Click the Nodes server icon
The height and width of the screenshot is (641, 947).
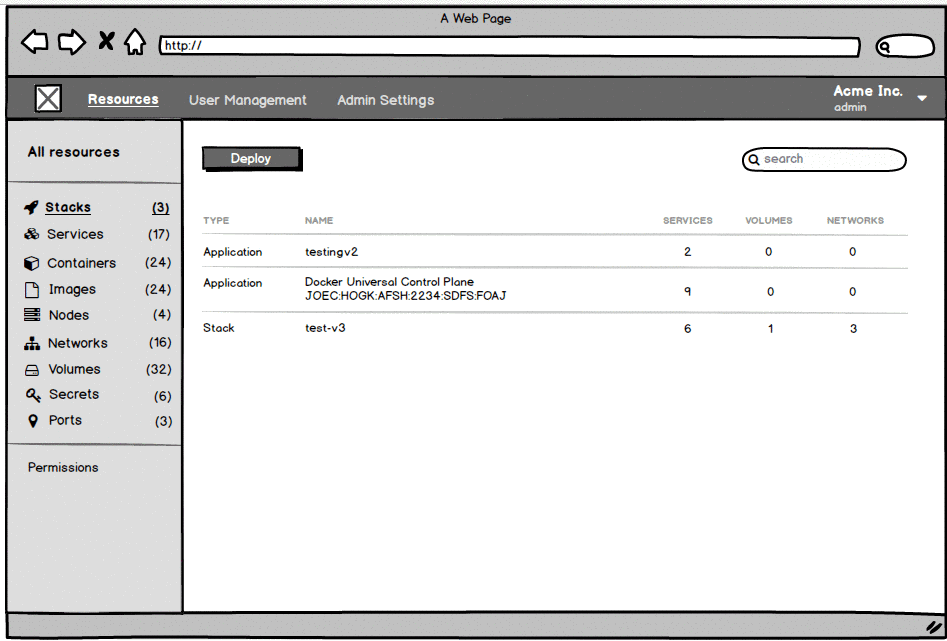pyautogui.click(x=32, y=315)
